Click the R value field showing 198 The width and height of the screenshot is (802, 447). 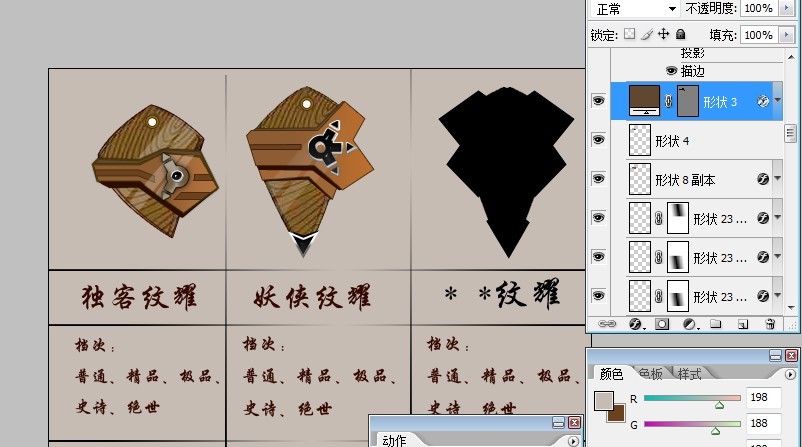click(x=763, y=397)
